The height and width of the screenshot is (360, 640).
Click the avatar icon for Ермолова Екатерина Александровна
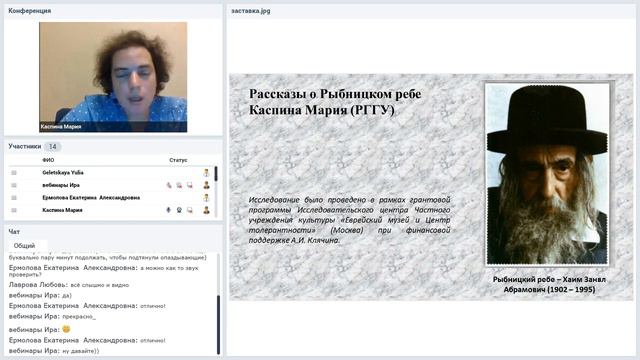coord(207,198)
